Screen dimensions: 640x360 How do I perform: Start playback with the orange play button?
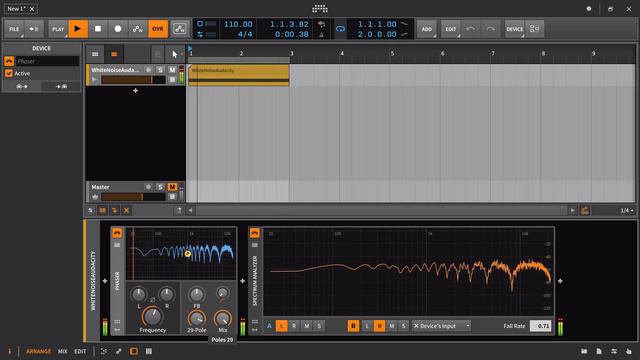(x=78, y=29)
